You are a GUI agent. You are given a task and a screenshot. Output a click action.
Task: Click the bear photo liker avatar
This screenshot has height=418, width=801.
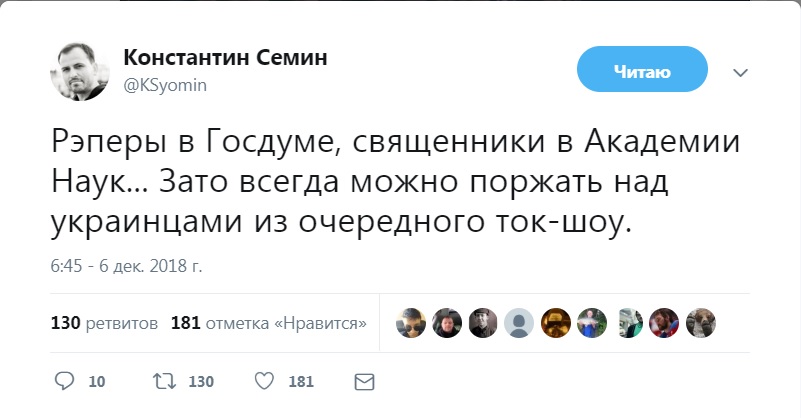tap(701, 322)
